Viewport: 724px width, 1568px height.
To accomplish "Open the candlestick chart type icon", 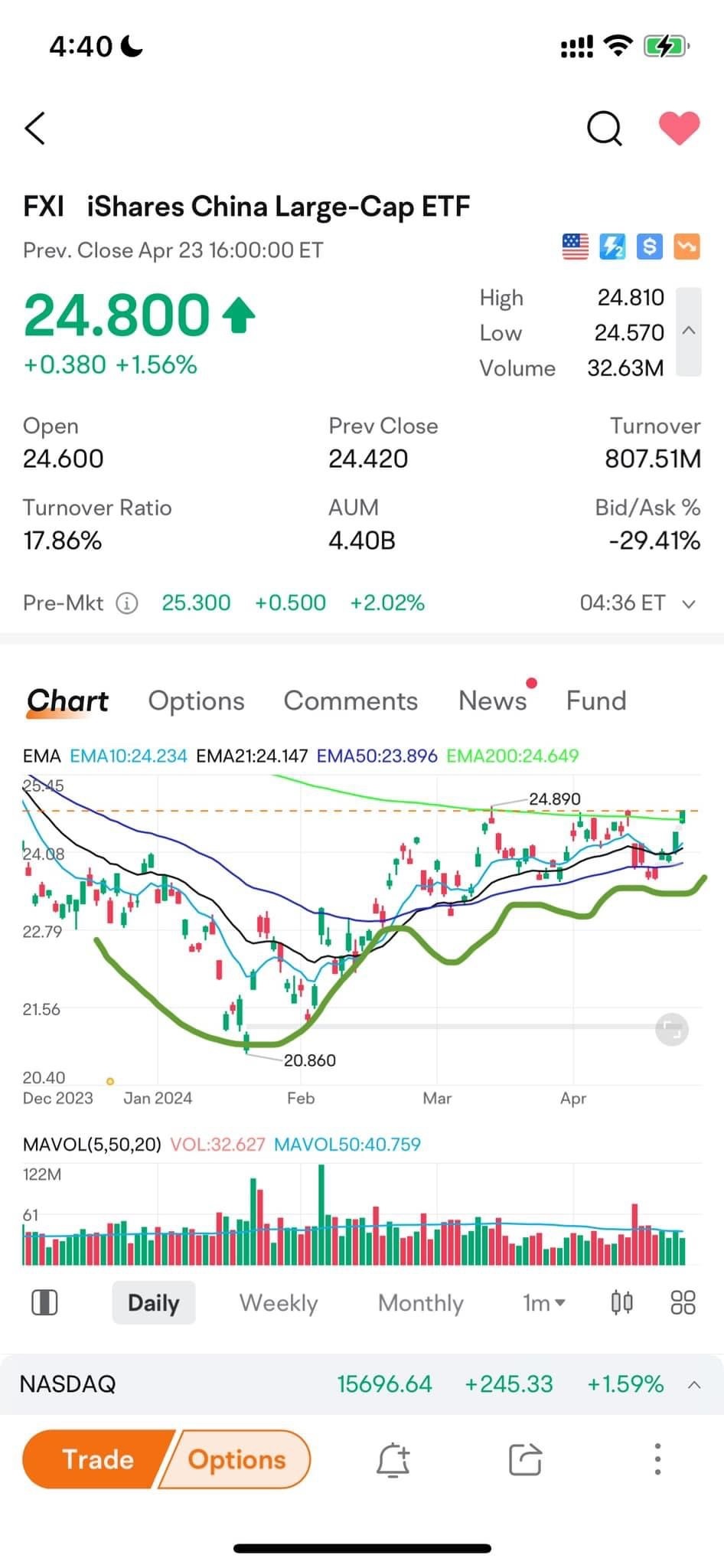I will point(621,1302).
